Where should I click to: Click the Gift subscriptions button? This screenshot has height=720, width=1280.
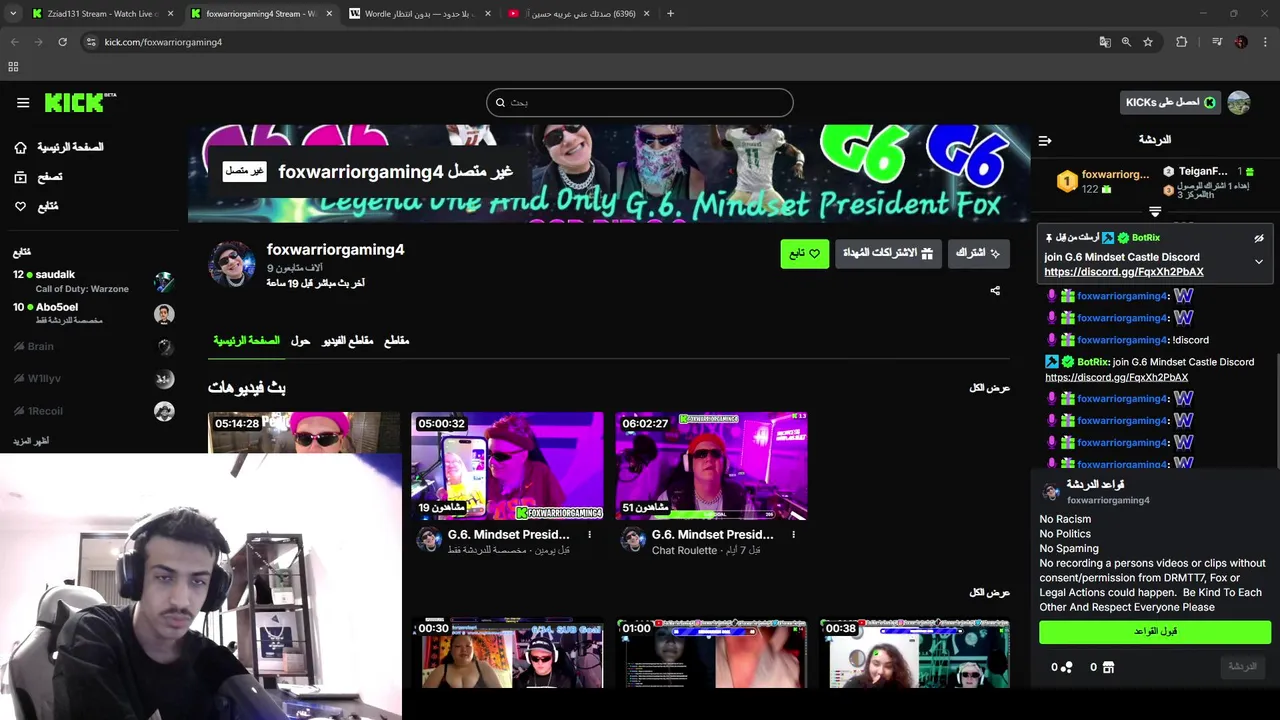pos(888,253)
